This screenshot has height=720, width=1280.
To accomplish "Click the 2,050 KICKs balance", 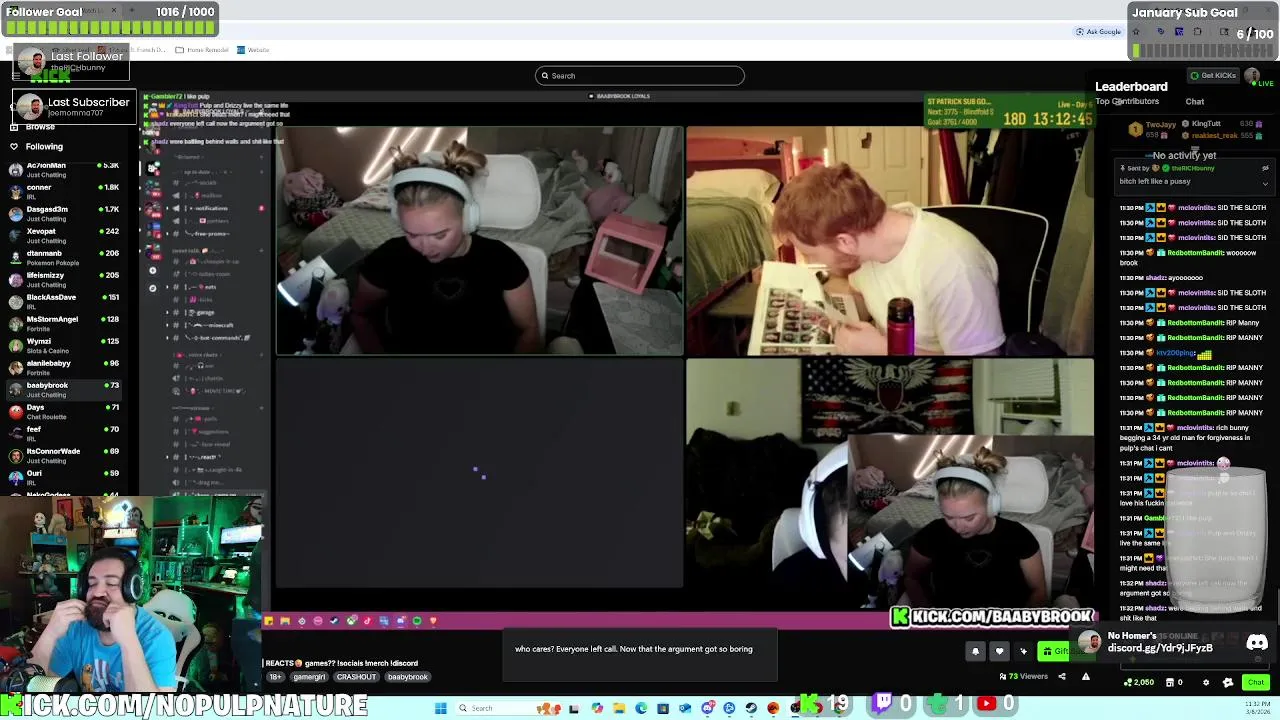I will coord(1139,683).
